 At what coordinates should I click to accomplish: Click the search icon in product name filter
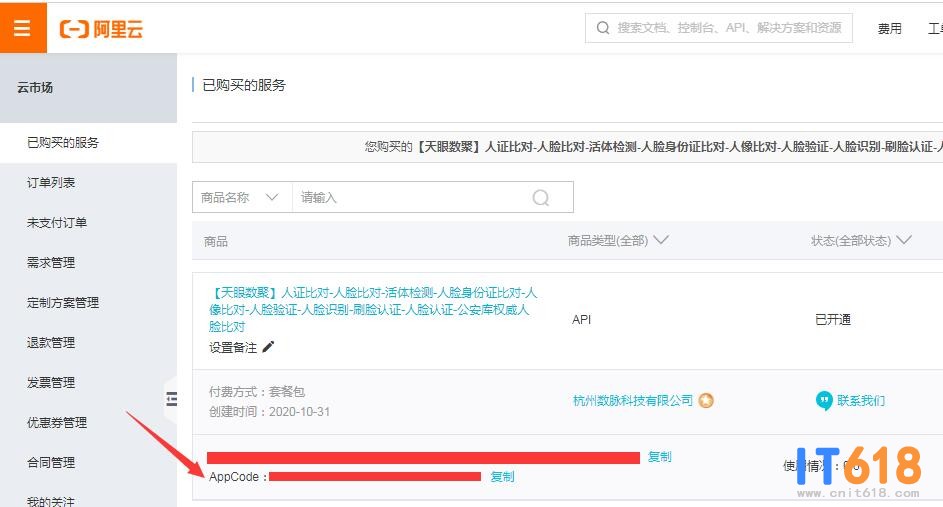pos(541,197)
